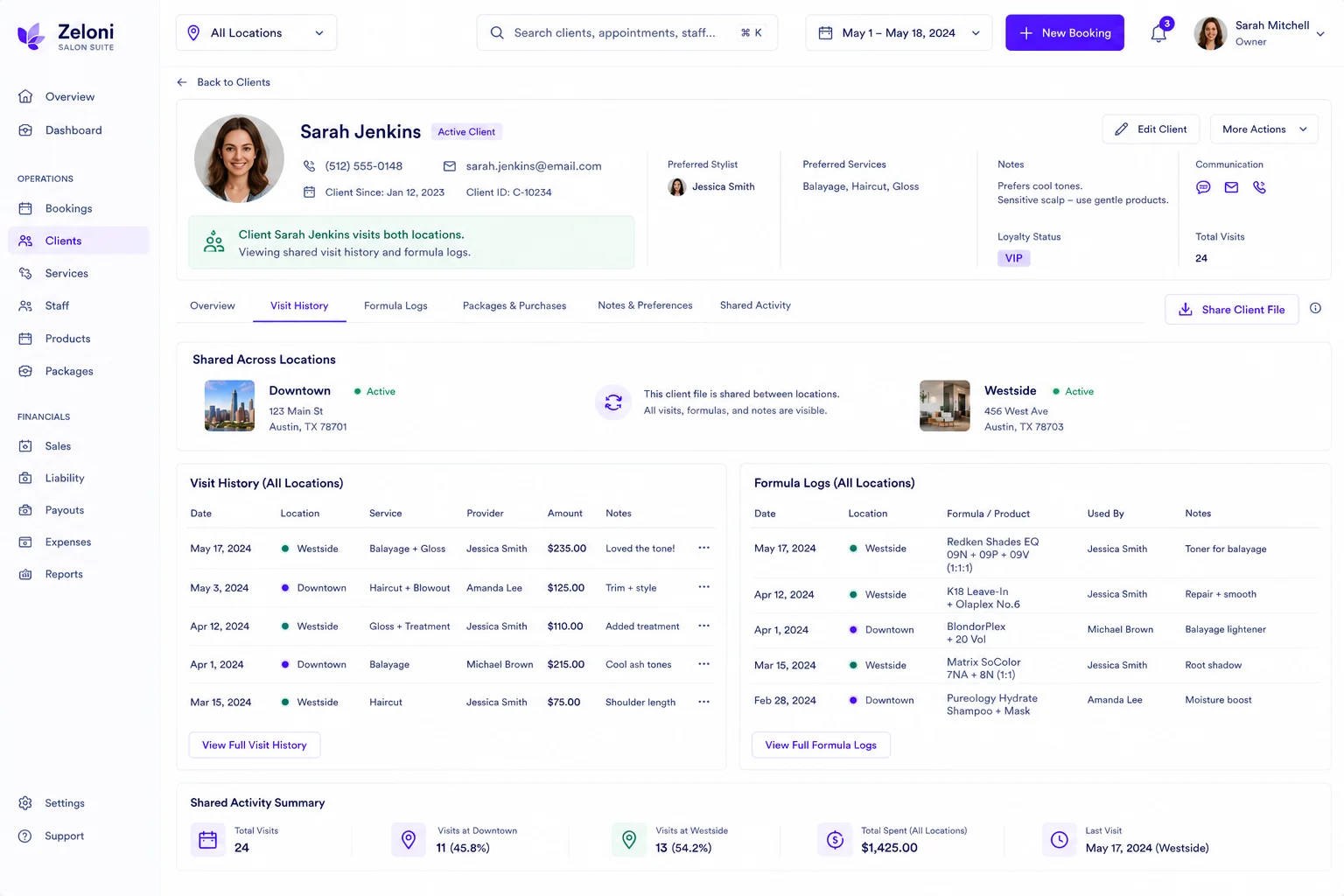Image resolution: width=1344 pixels, height=896 pixels.
Task: Click the Downtown location thumbnail
Action: (x=229, y=406)
